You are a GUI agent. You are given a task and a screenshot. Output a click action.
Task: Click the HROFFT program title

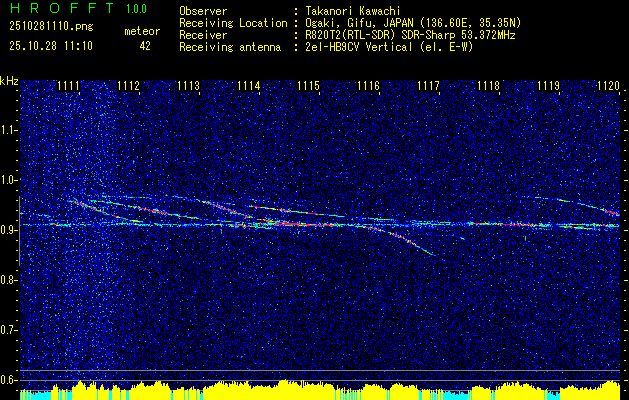point(61,8)
